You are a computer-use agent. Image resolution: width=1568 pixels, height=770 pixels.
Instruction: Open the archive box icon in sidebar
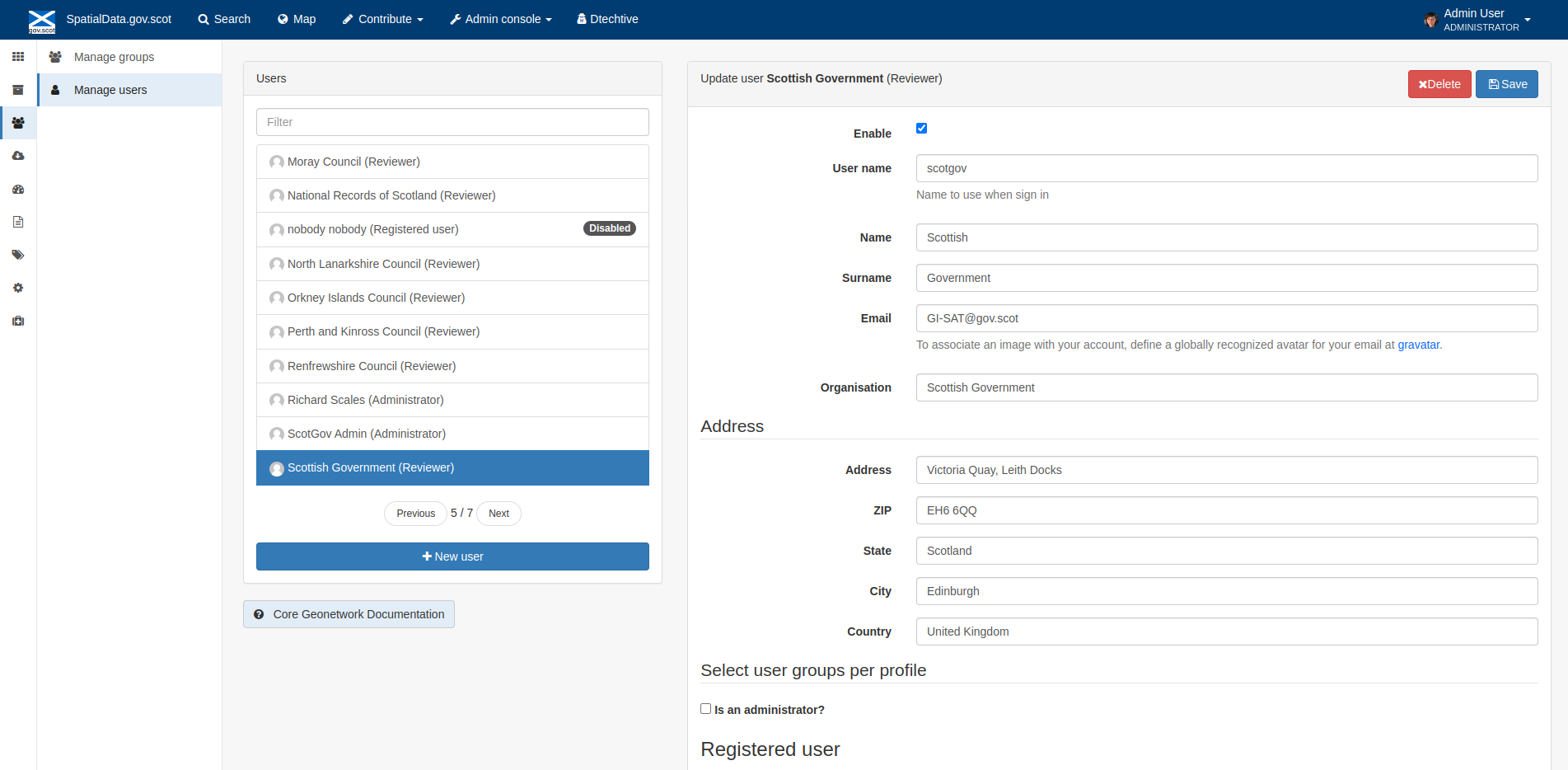point(18,90)
